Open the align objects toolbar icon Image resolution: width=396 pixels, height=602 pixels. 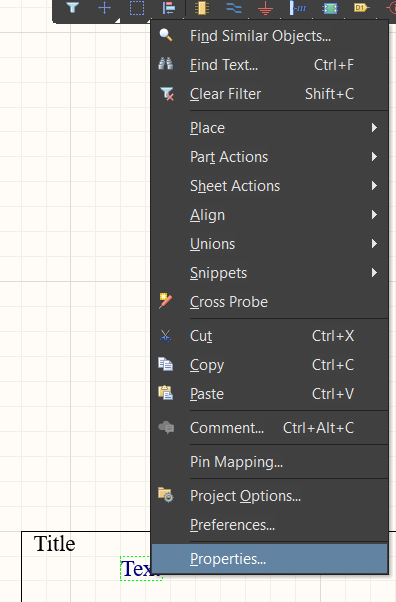(x=169, y=8)
